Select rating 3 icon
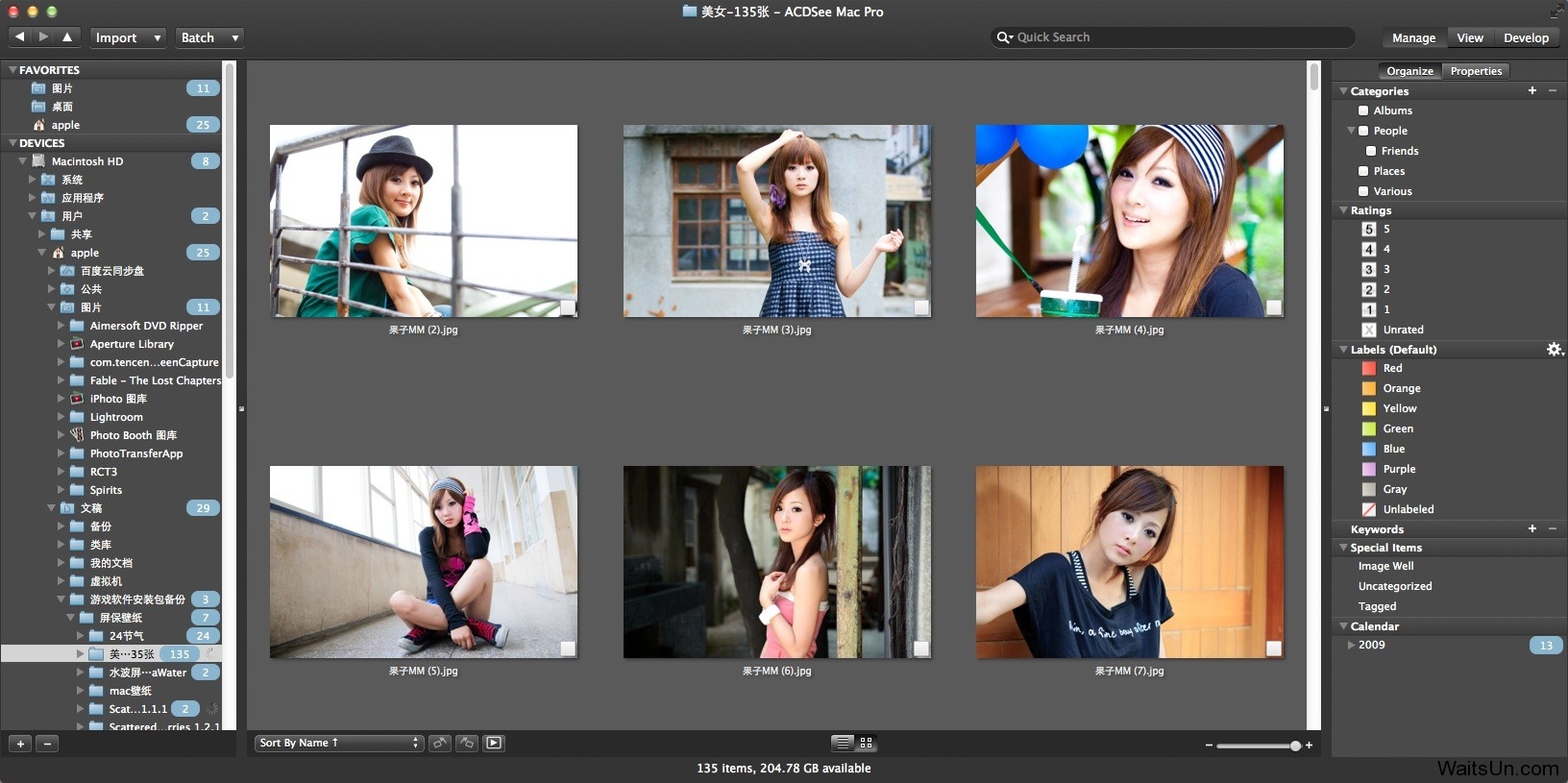1568x783 pixels. pyautogui.click(x=1369, y=269)
